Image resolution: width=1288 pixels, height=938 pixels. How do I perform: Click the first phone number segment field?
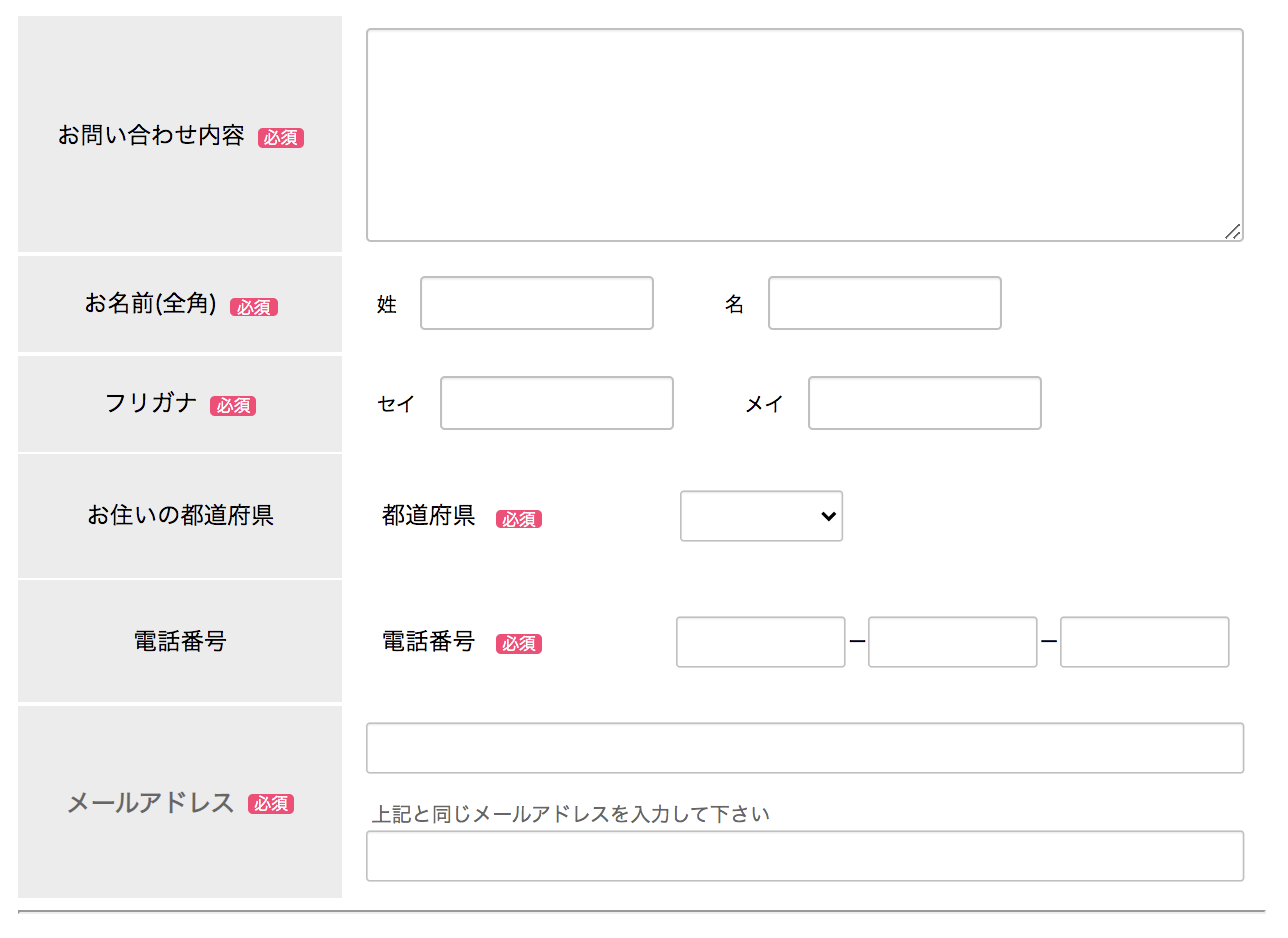coord(760,642)
